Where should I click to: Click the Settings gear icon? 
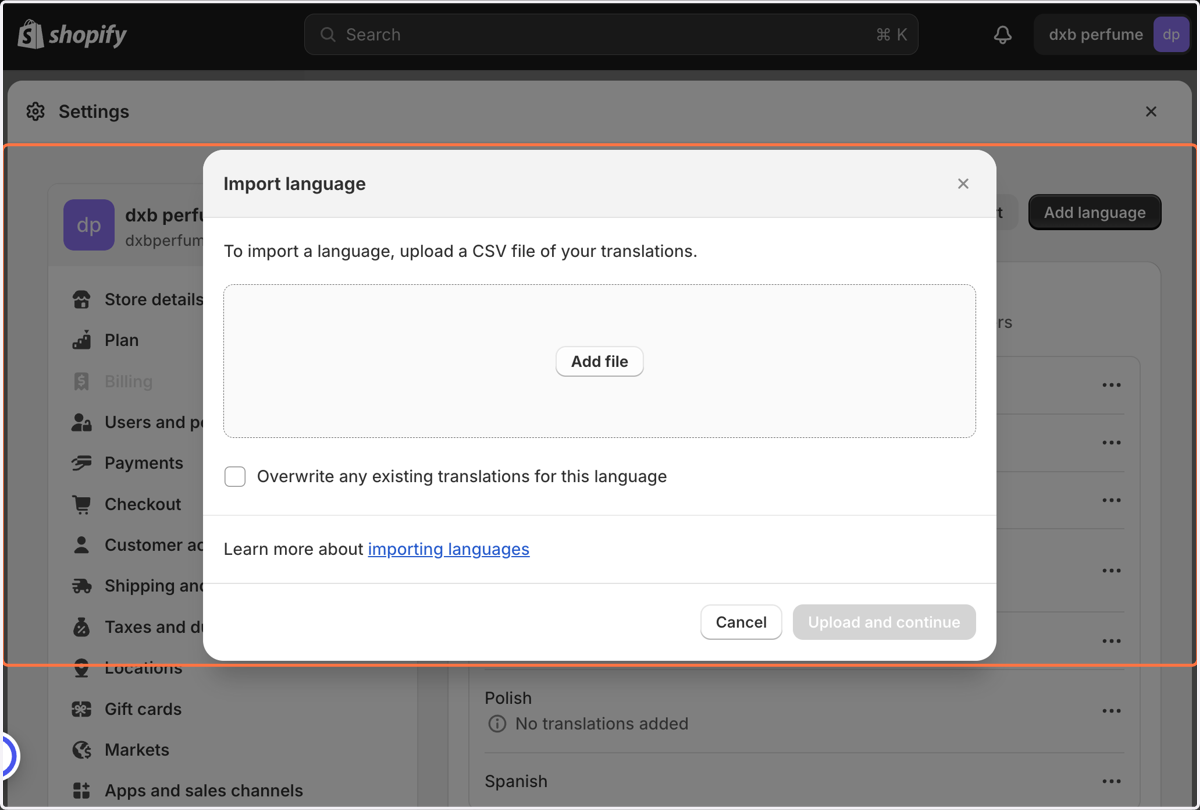36,112
